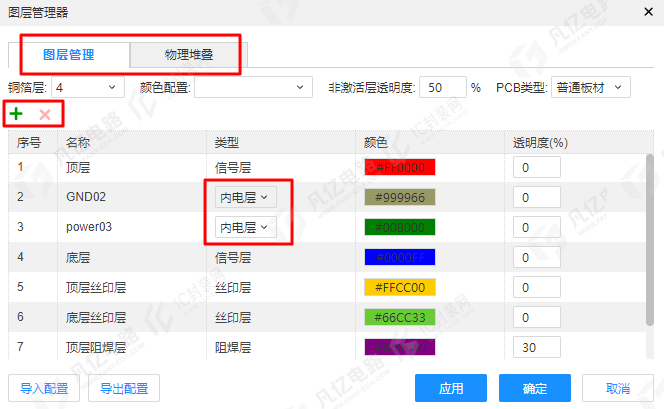Click the 确定 button
The height and width of the screenshot is (409, 664).
534,388
